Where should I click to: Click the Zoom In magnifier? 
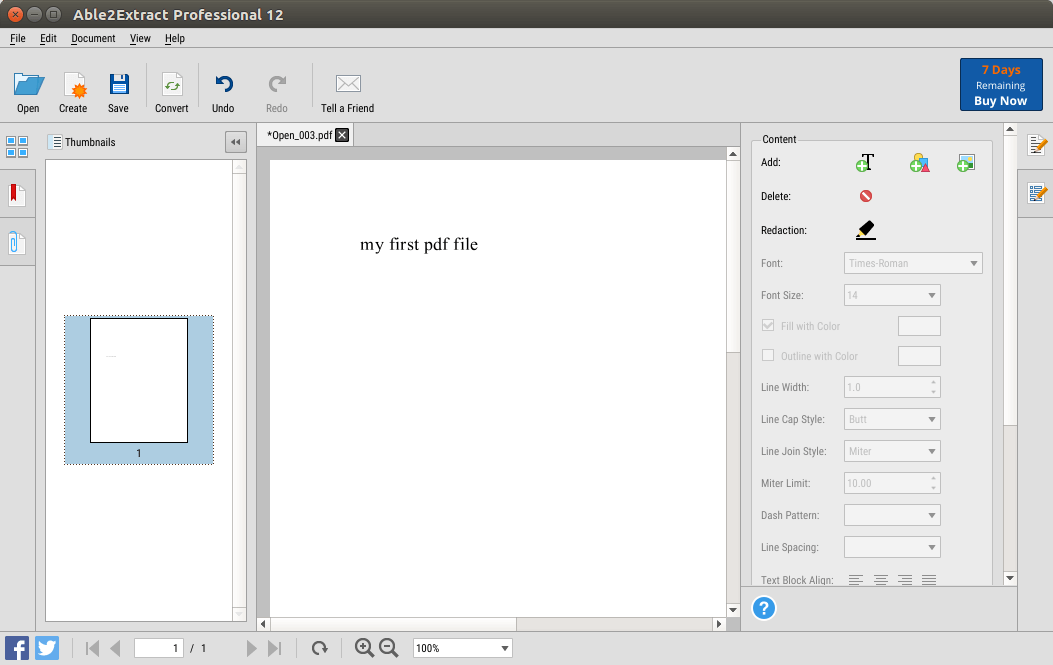click(364, 648)
